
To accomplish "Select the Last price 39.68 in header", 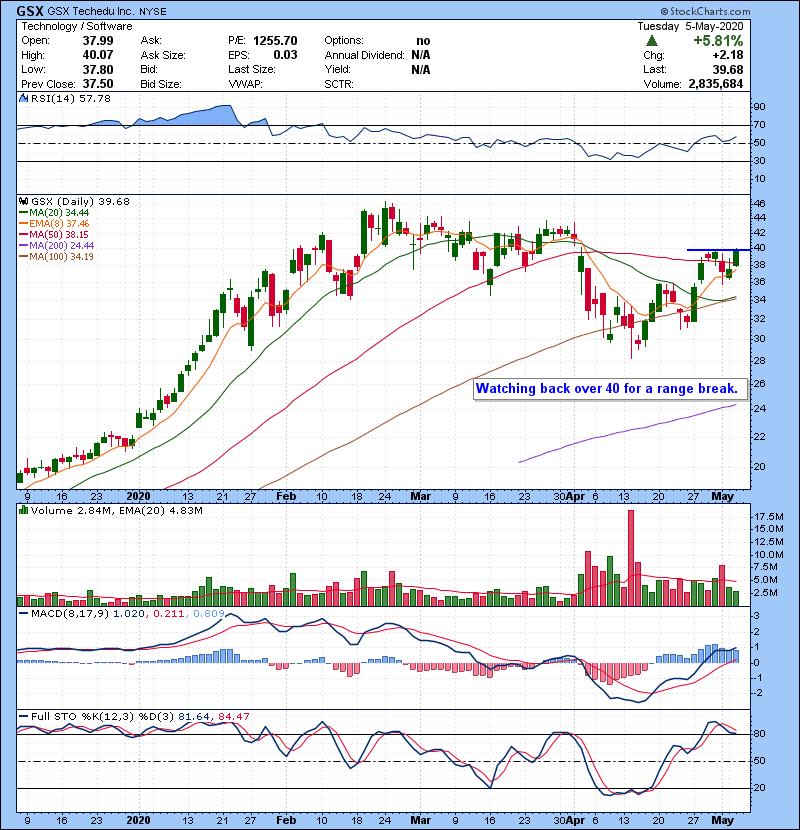I will [728, 69].
